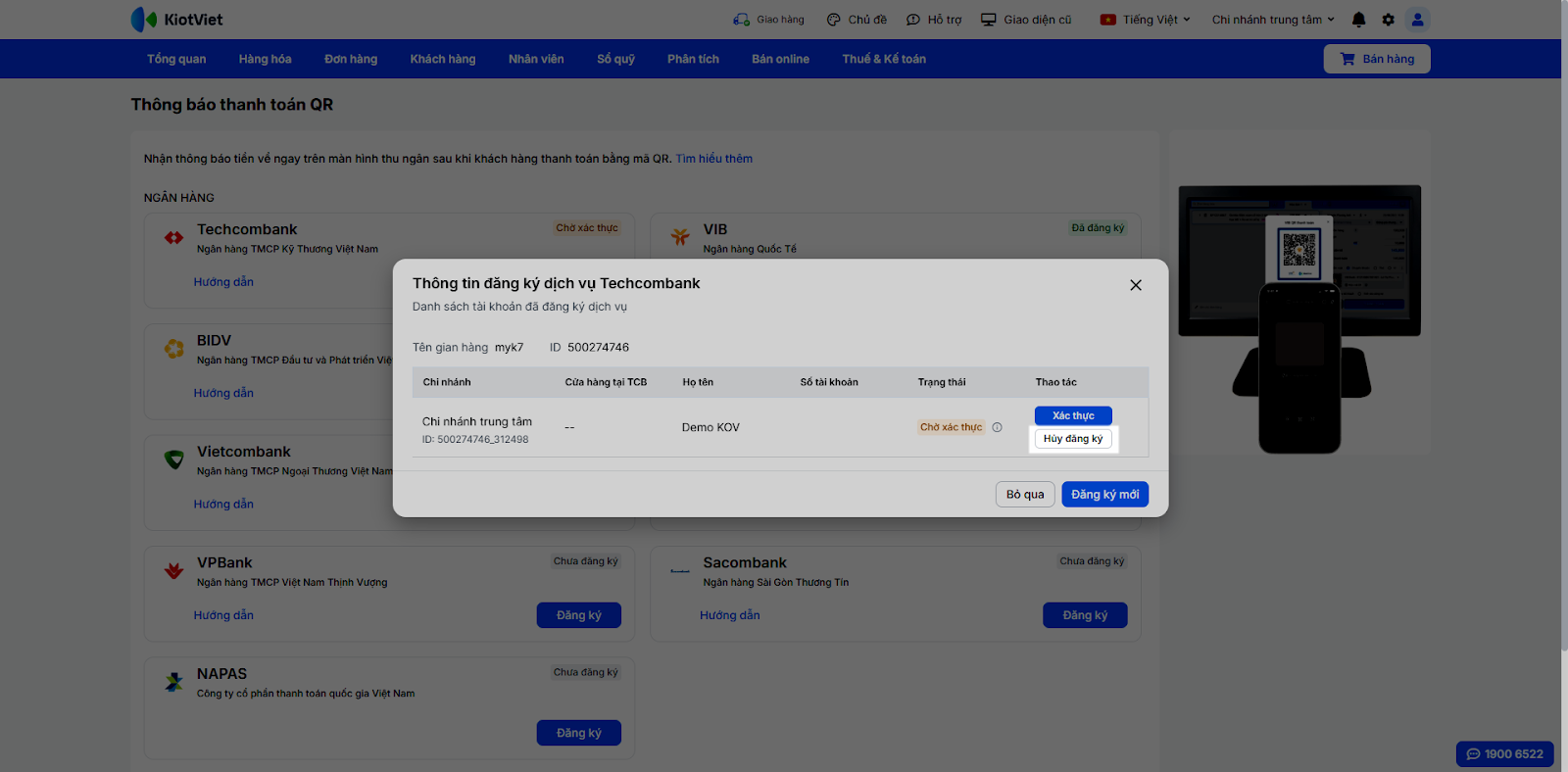Click Đăng ký button for VPBank
1568x772 pixels.
pyautogui.click(x=579, y=615)
